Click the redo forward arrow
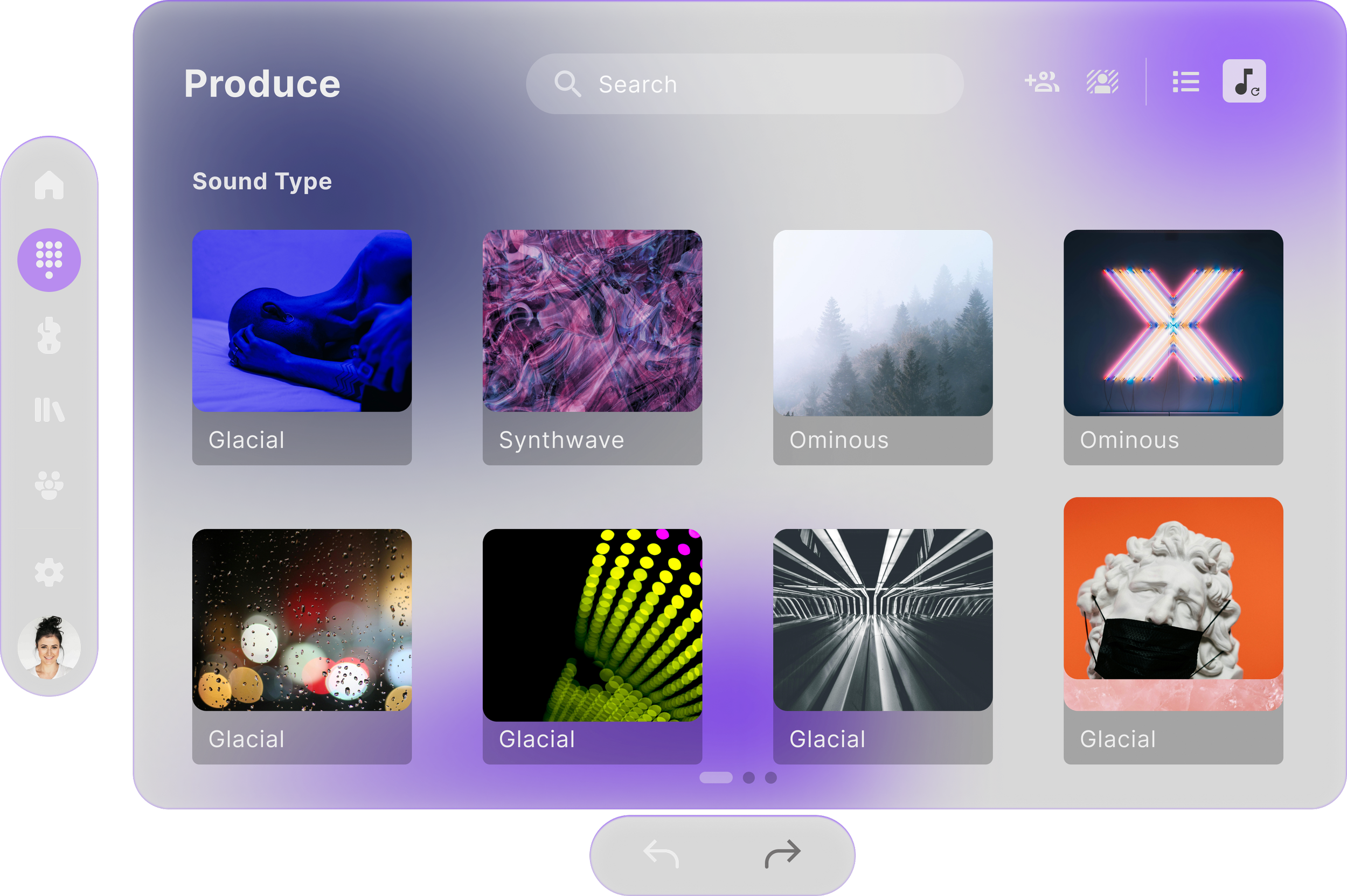1347x896 pixels. 782,855
